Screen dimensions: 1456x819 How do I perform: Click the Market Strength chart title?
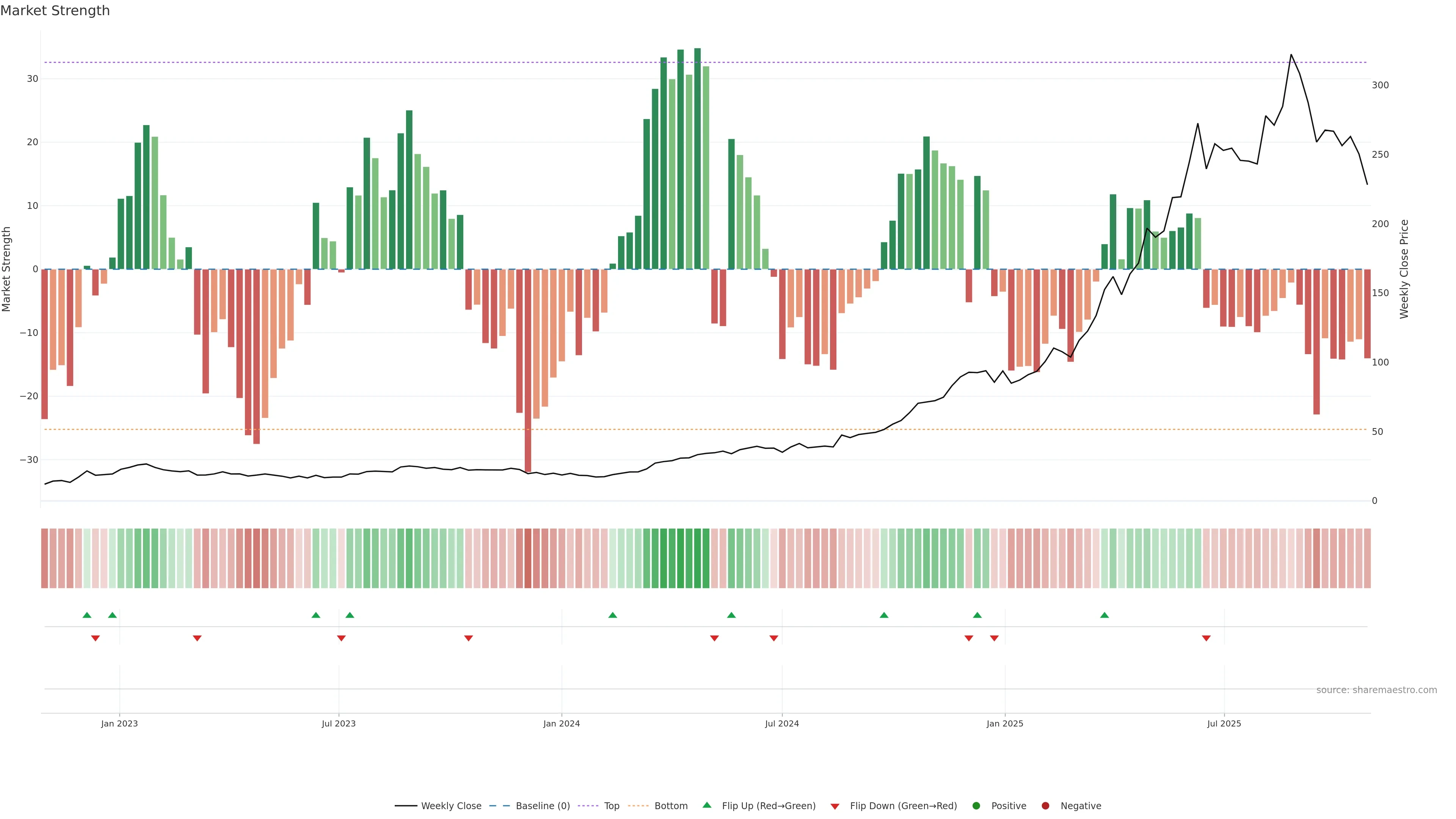pos(55,11)
